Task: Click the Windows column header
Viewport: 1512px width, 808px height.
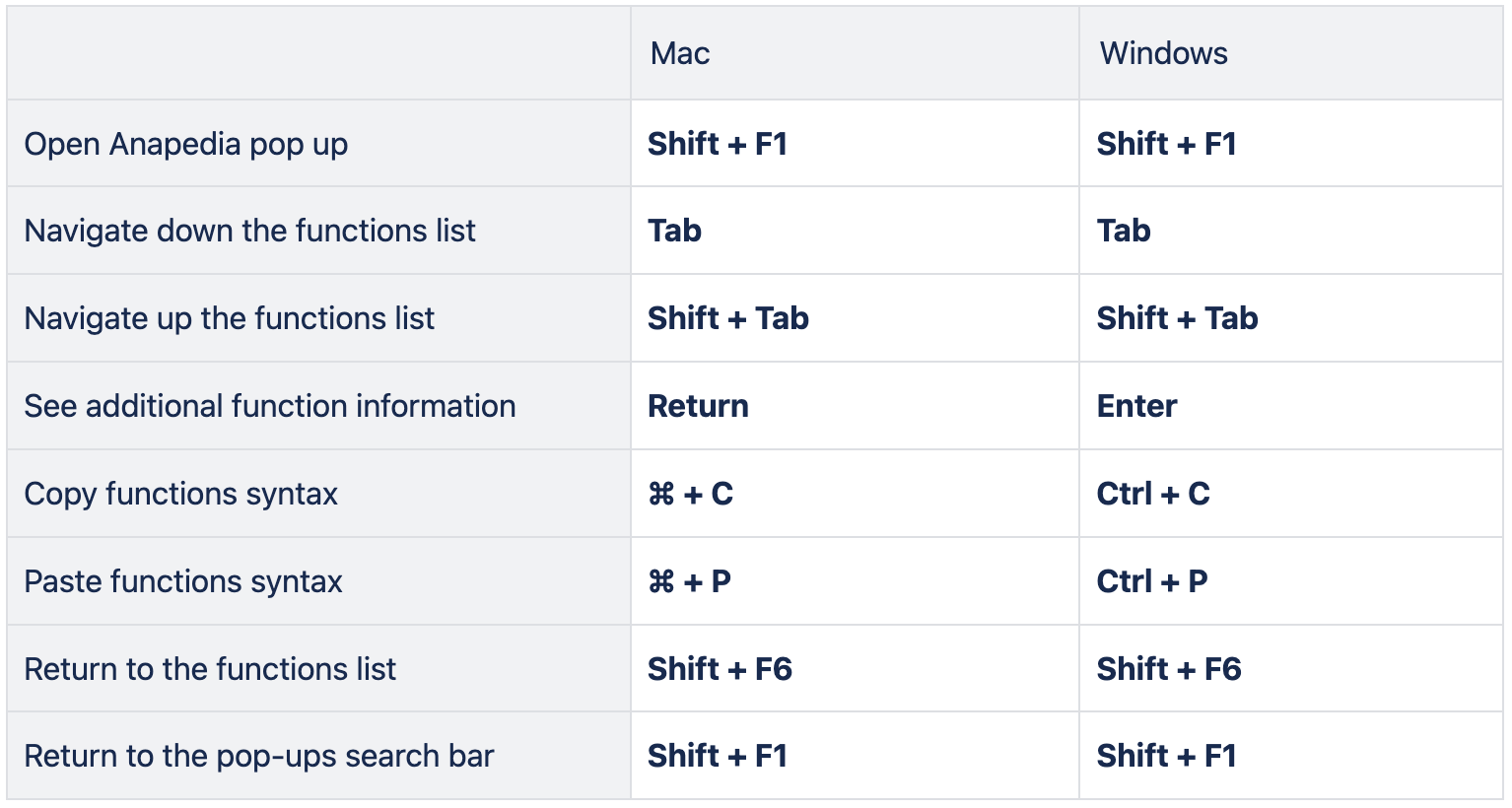Action: click(x=1290, y=53)
